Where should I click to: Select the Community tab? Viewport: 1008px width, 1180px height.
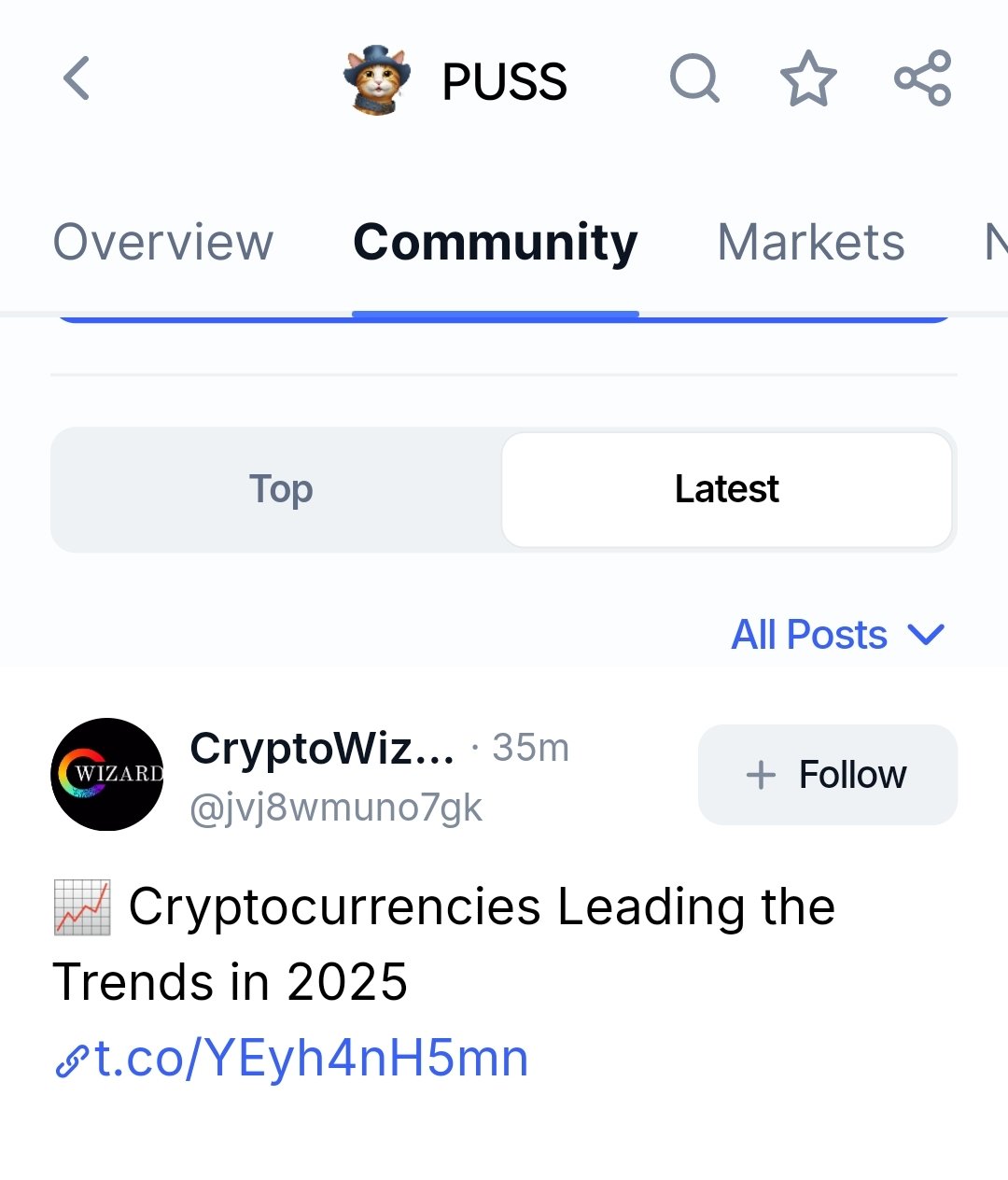coord(496,243)
